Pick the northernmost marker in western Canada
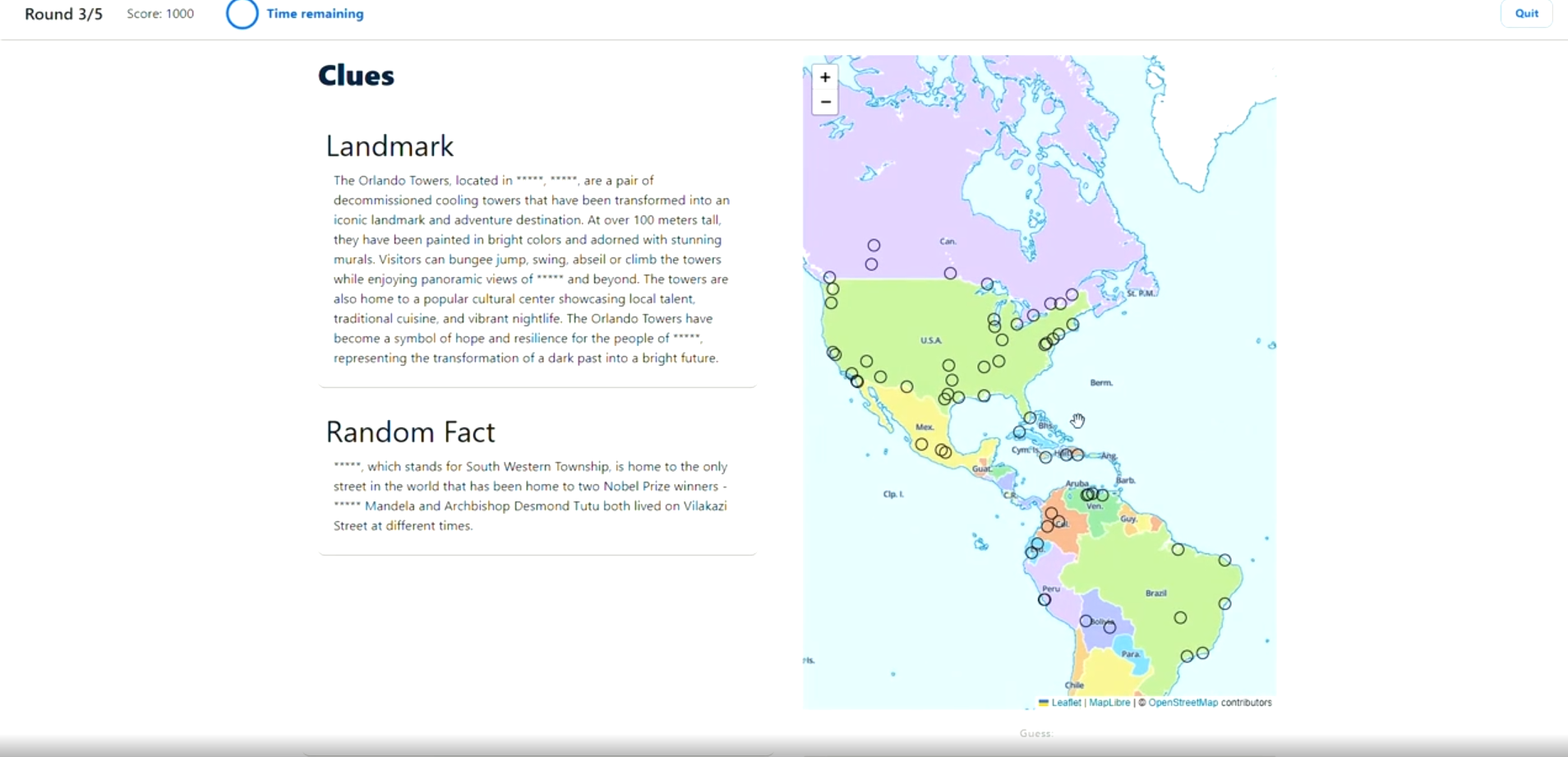This screenshot has height=757, width=1568. pos(874,245)
